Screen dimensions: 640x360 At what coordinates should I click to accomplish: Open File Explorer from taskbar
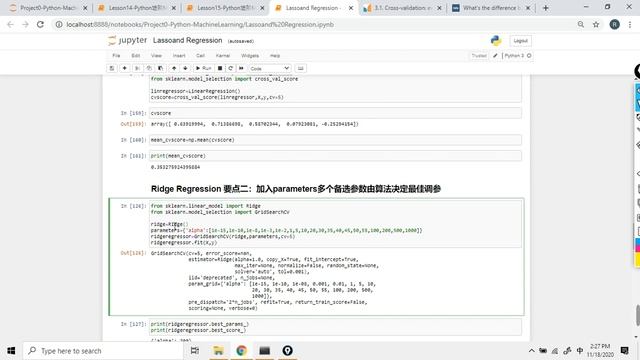[x=218, y=351]
